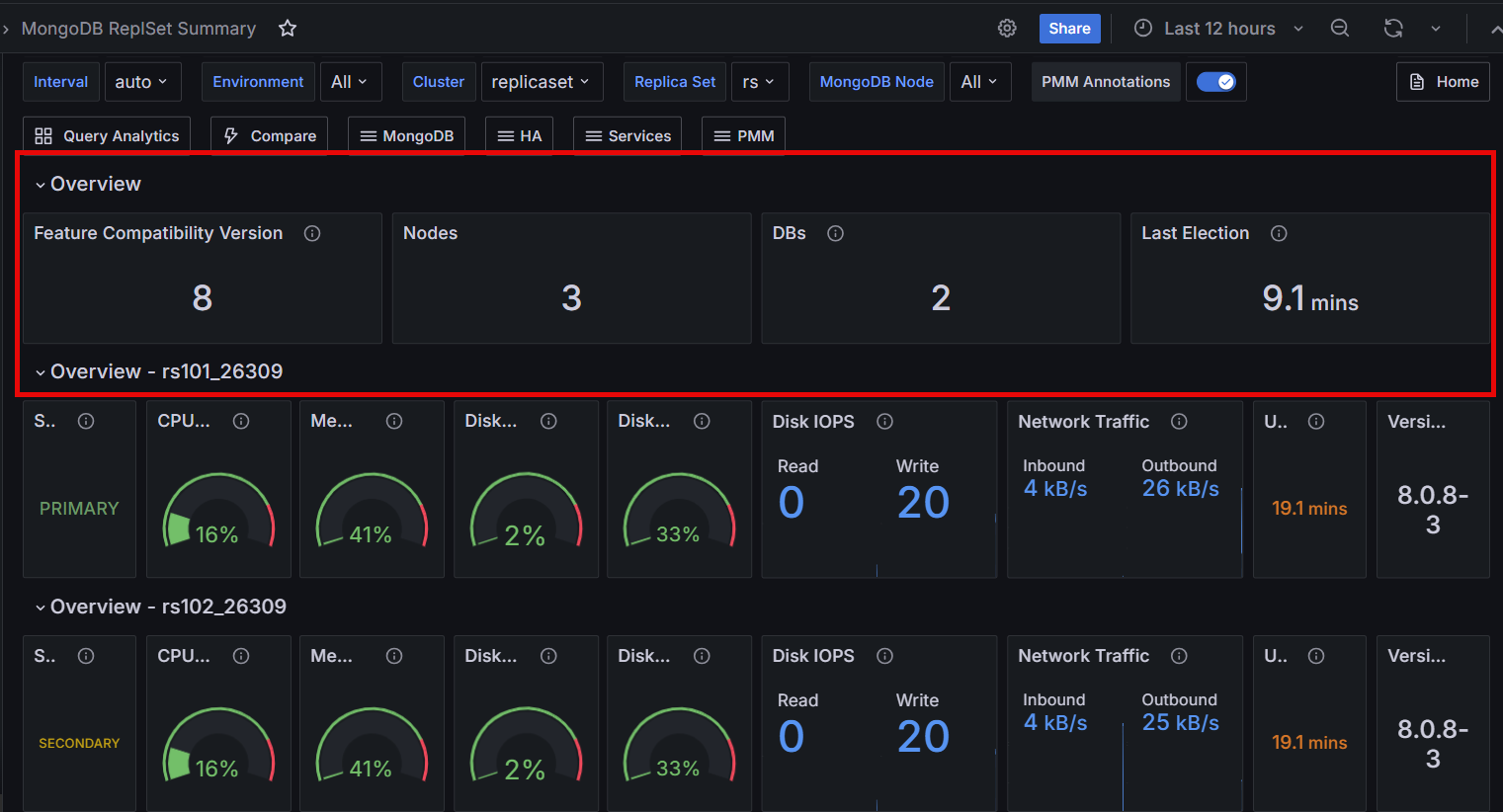
Task: Show info for rs101 Disk IOPS panel
Action: tap(885, 422)
